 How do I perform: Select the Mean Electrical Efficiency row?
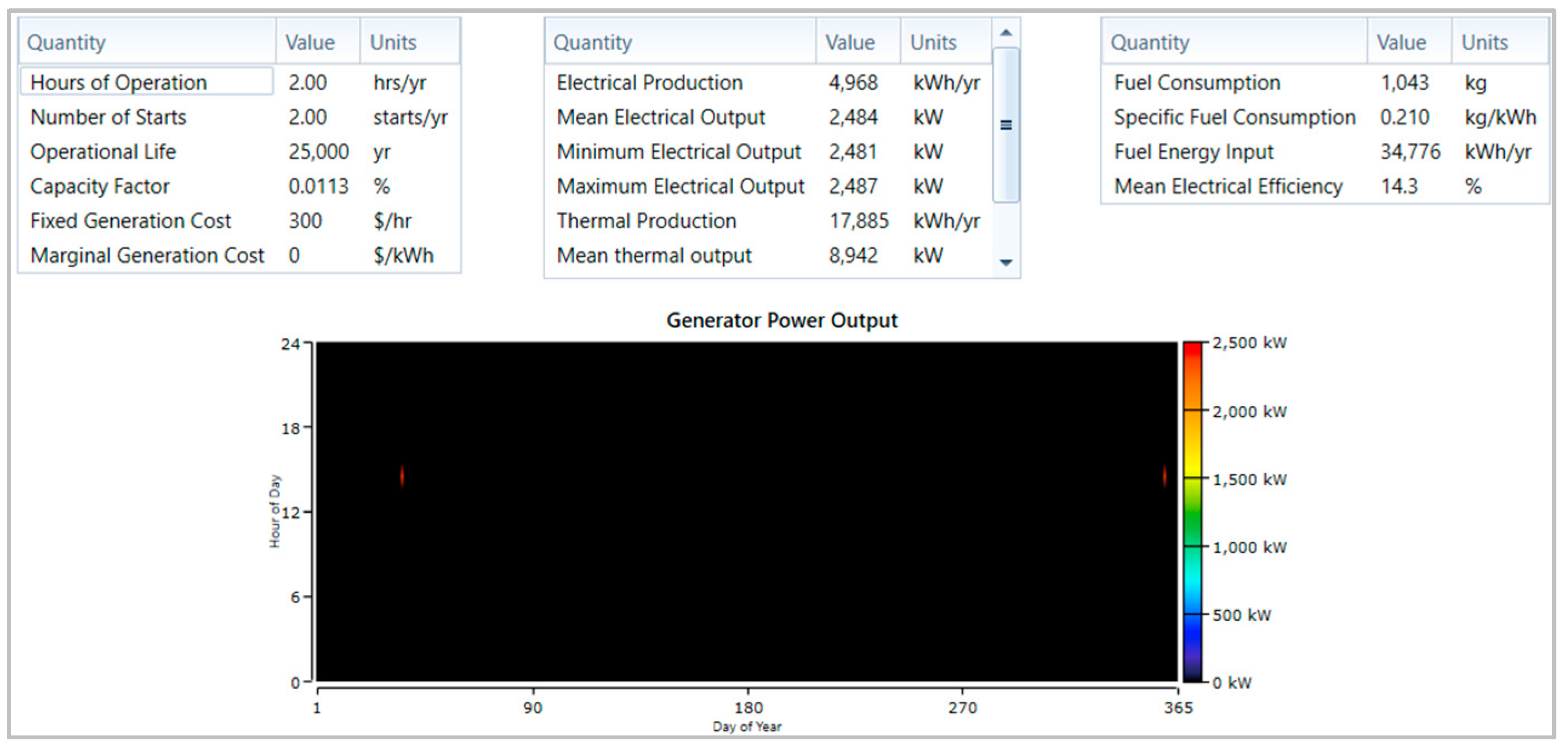coord(1228,186)
